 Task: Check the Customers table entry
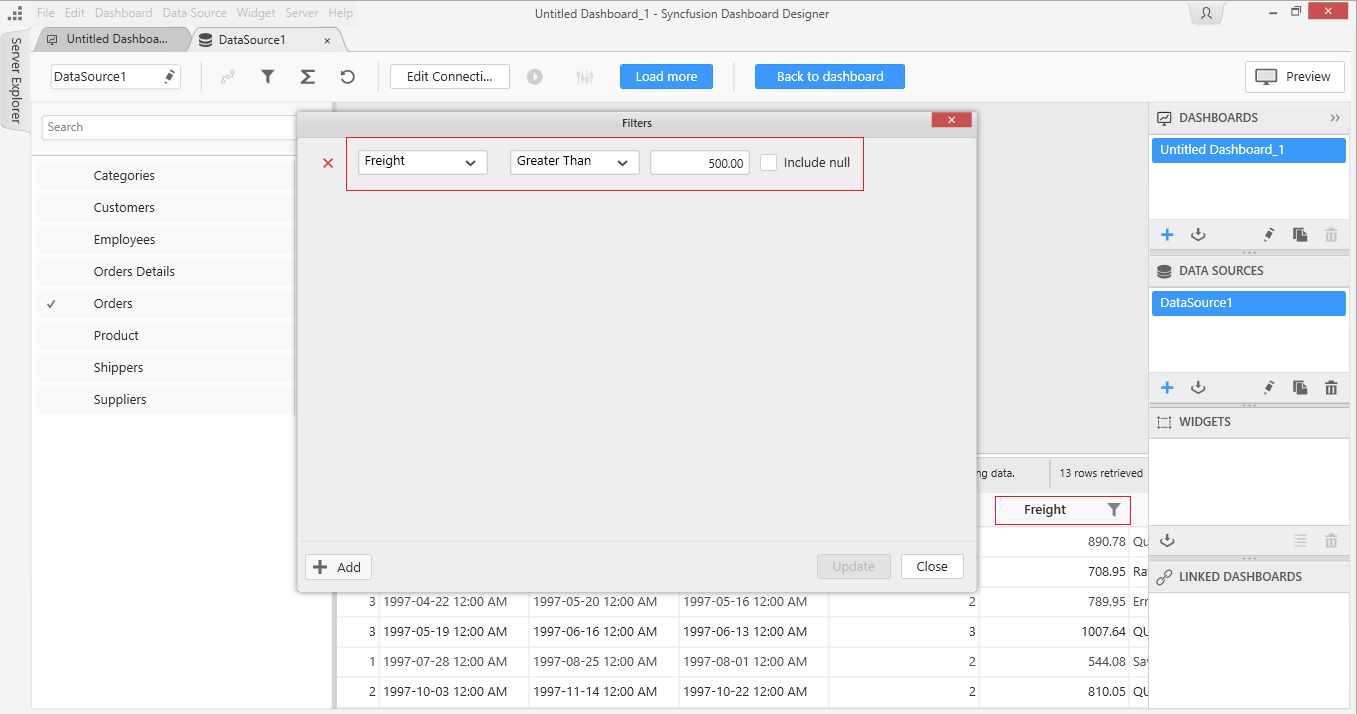coord(124,208)
